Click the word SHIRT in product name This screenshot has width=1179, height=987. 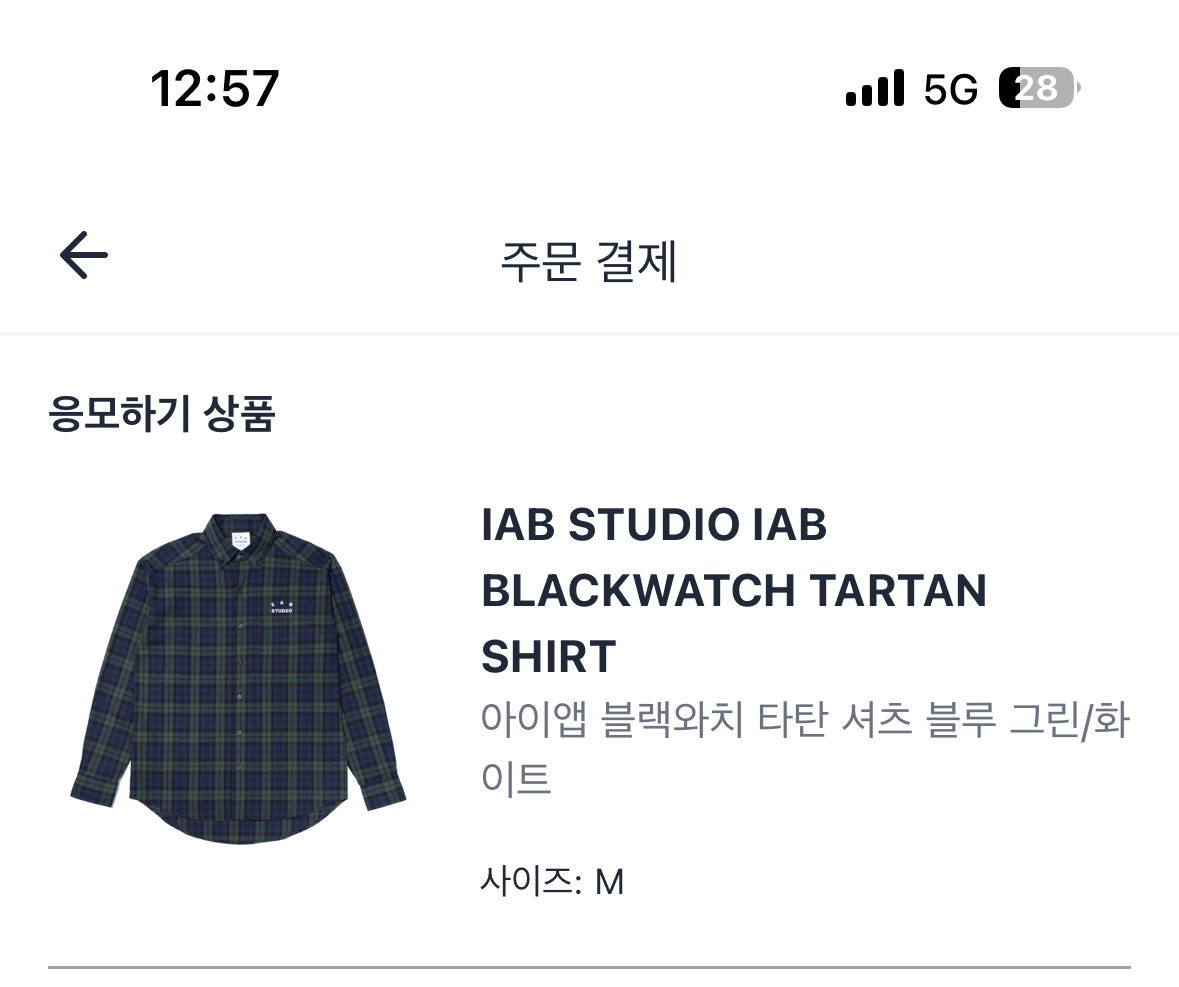548,657
